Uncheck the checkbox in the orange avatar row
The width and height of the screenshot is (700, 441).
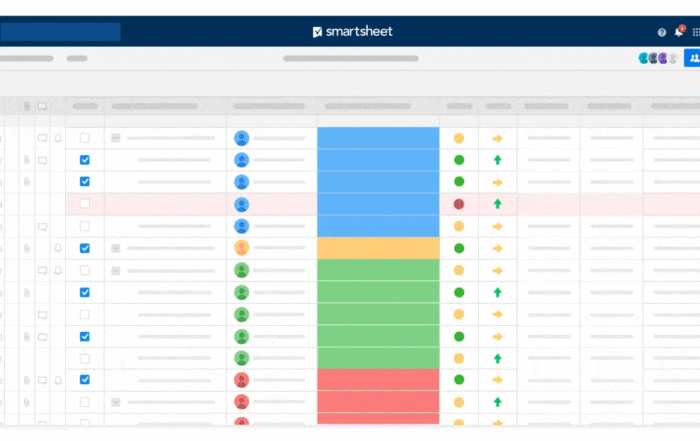click(x=84, y=248)
